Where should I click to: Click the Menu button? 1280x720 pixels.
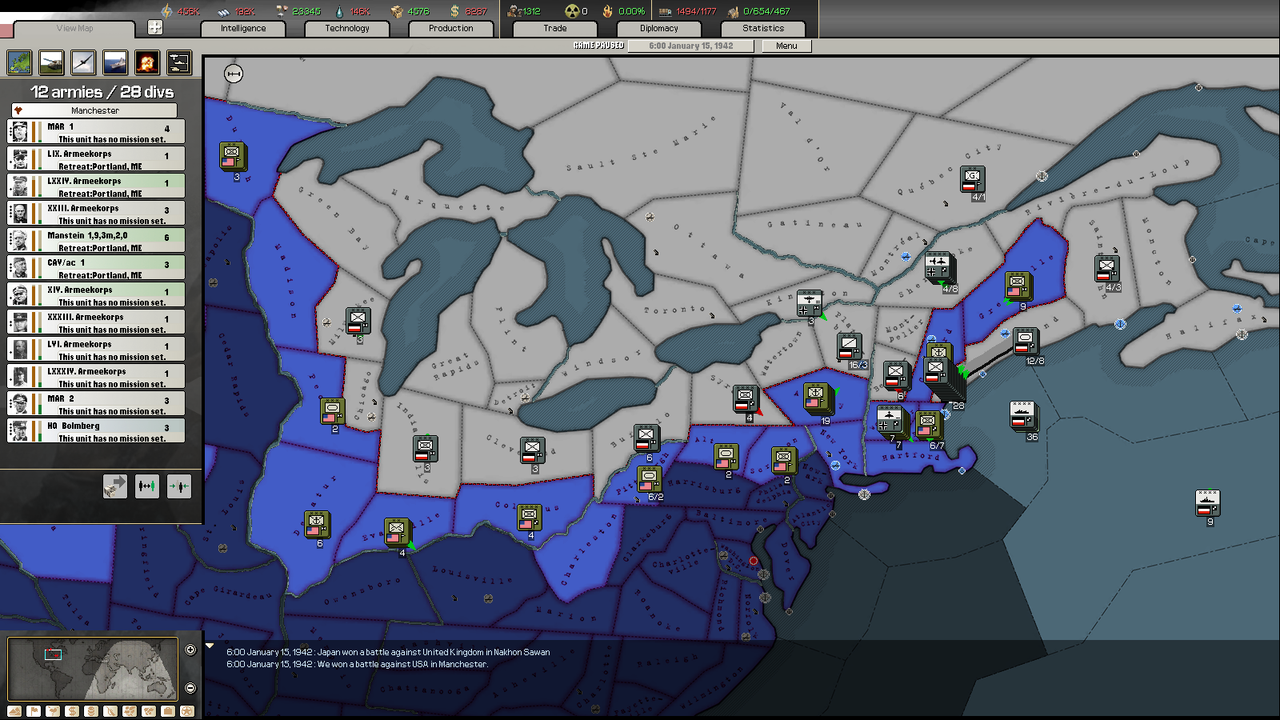(x=786, y=46)
